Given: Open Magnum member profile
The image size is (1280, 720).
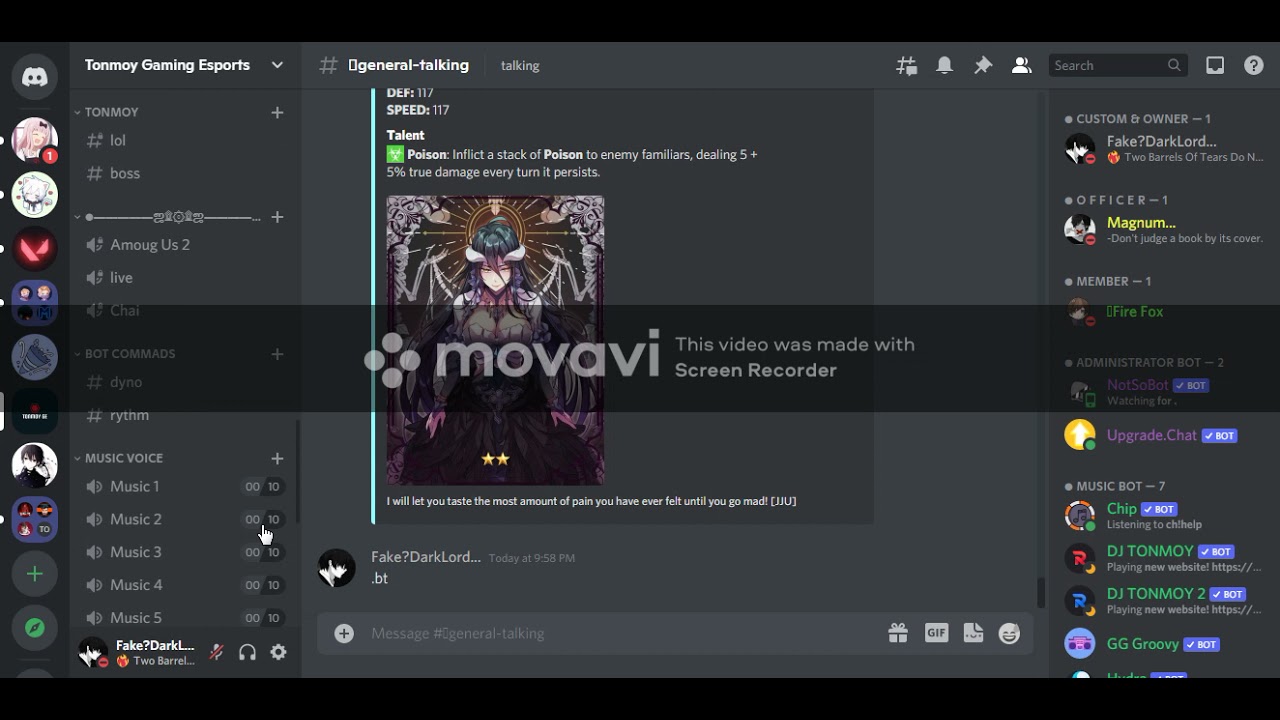Looking at the screenshot, I should tap(1164, 230).
